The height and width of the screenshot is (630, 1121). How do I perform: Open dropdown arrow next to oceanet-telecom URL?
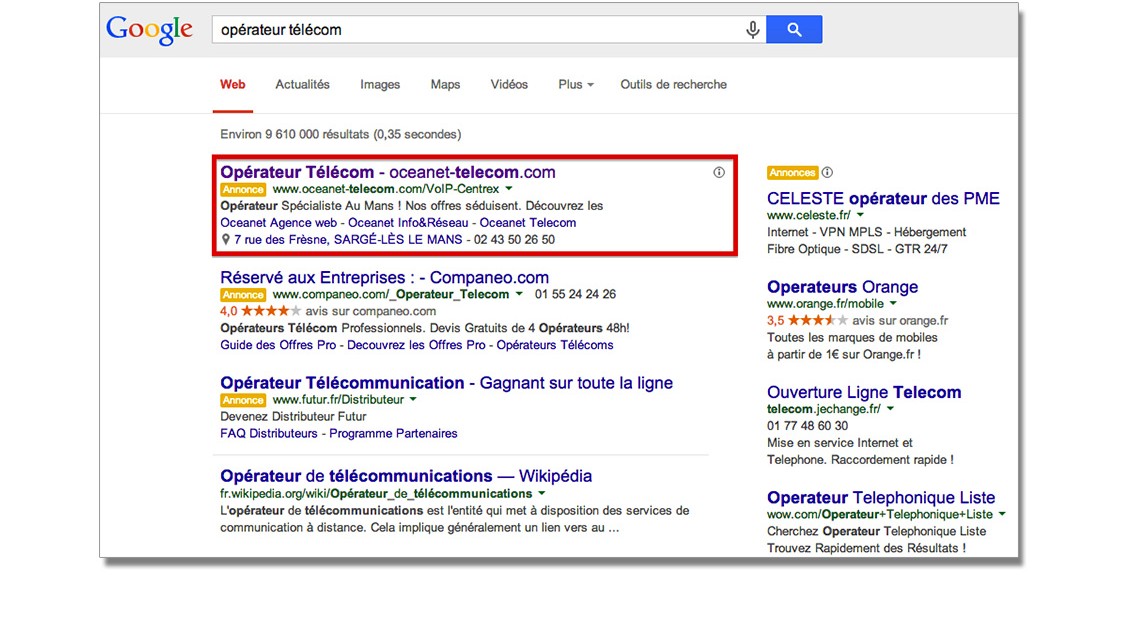point(508,188)
